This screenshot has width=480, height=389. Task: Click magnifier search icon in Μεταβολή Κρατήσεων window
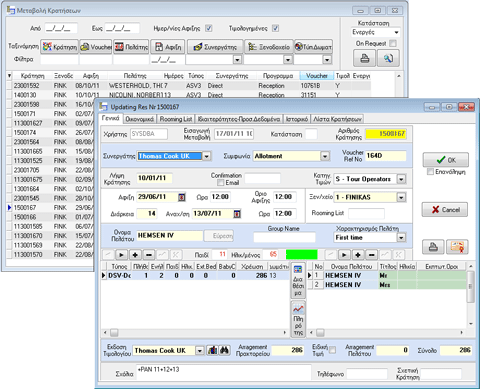tap(388, 58)
